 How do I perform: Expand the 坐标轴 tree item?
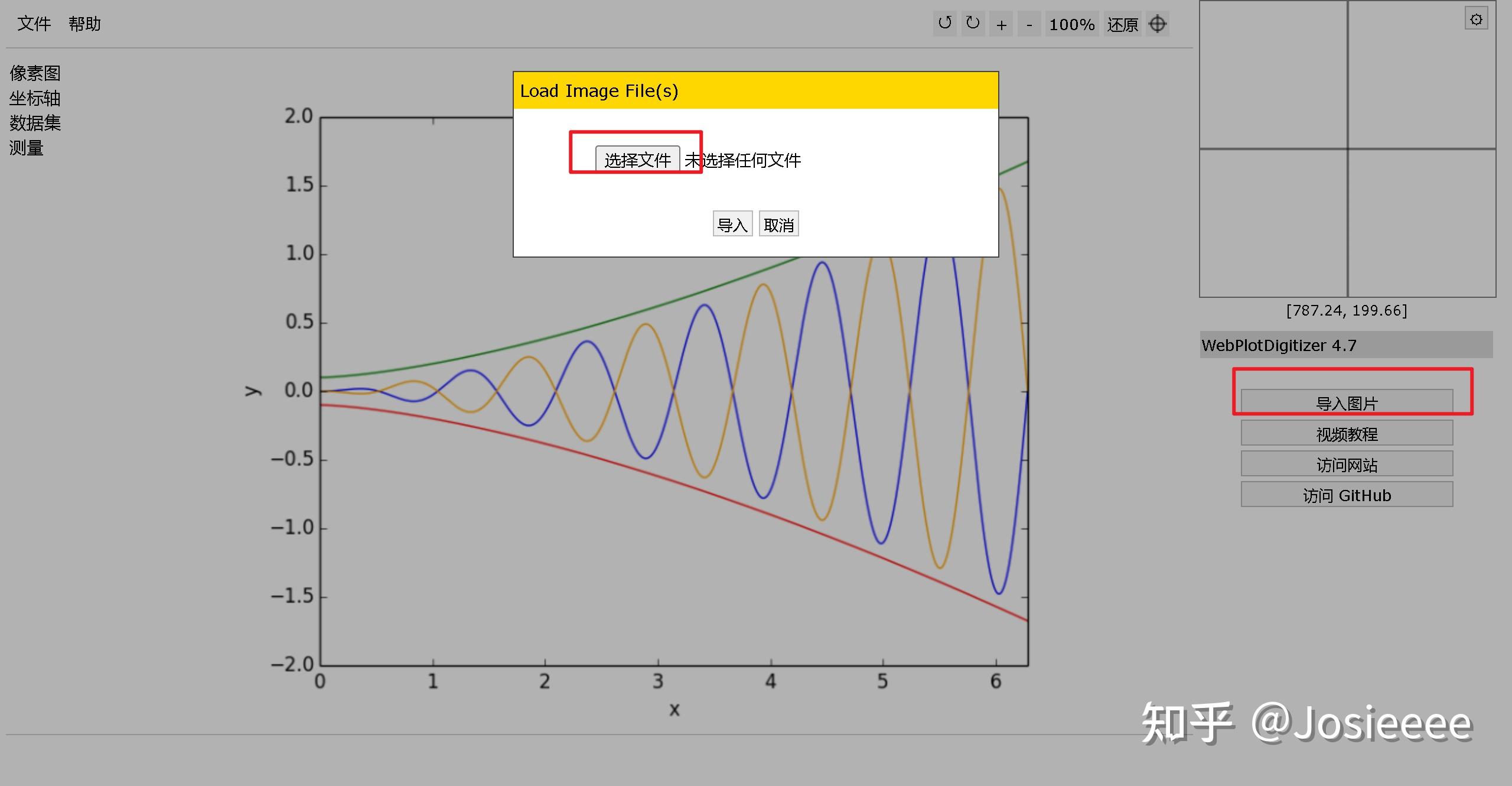pos(35,98)
